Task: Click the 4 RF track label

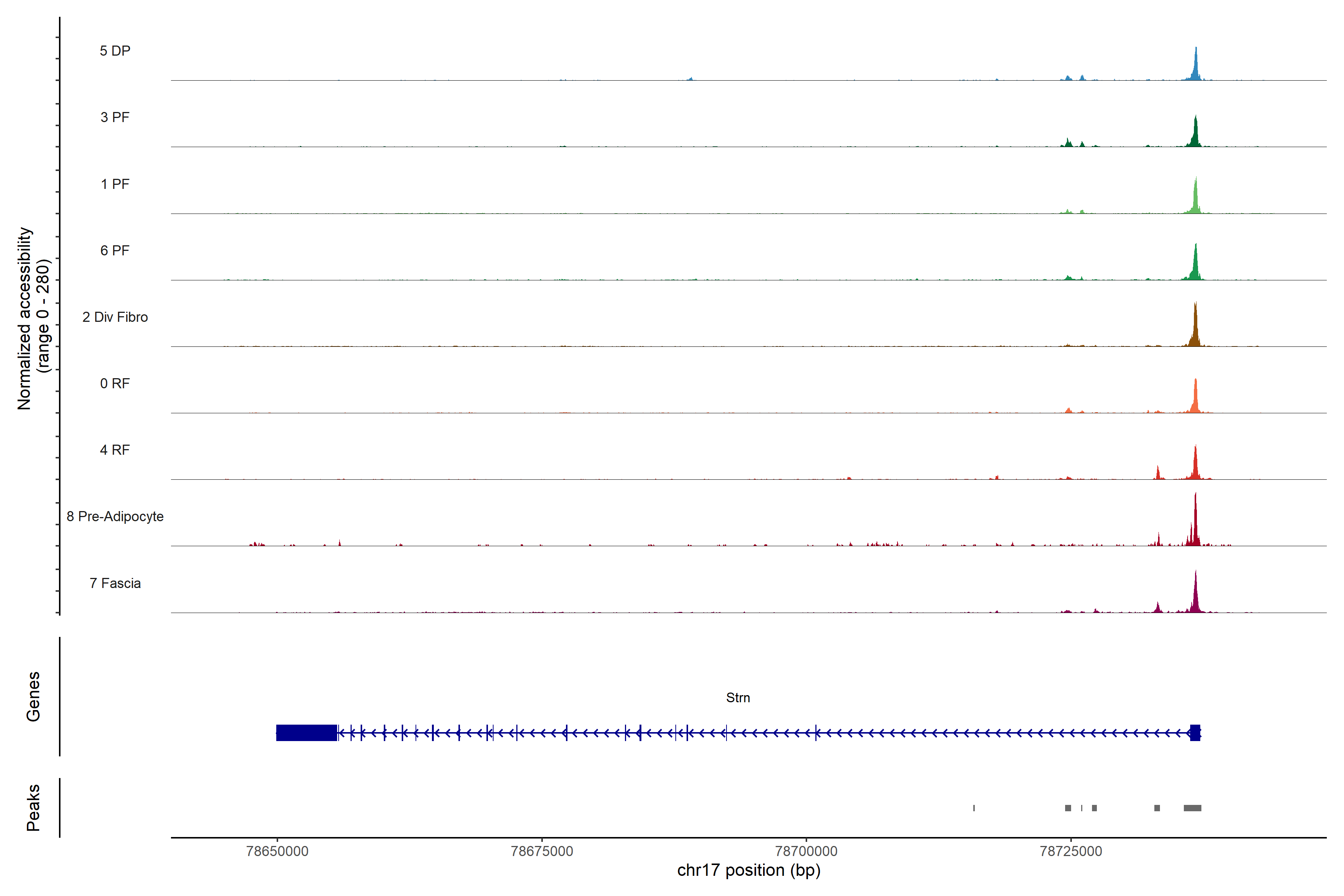Action: (x=115, y=450)
